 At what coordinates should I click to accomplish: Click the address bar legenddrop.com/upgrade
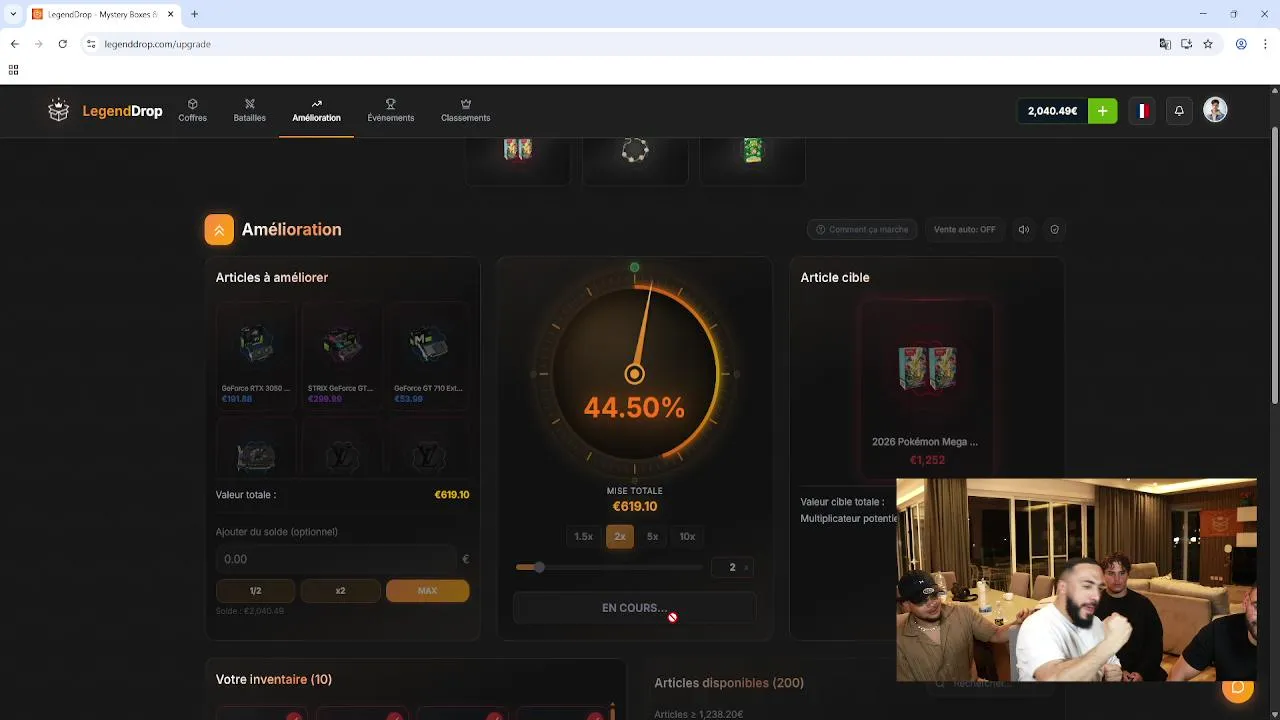tap(157, 44)
